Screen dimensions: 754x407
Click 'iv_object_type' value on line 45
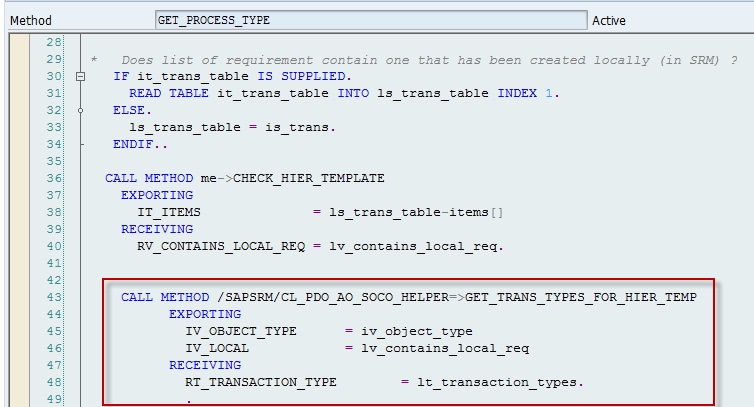click(x=416, y=332)
